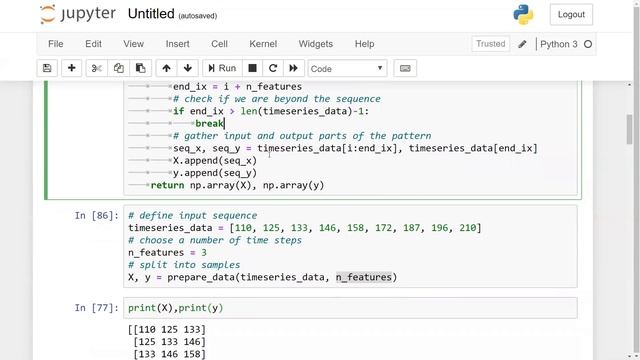
Task: Click the 'X.append(seq_x)' line
Action: tap(215, 160)
